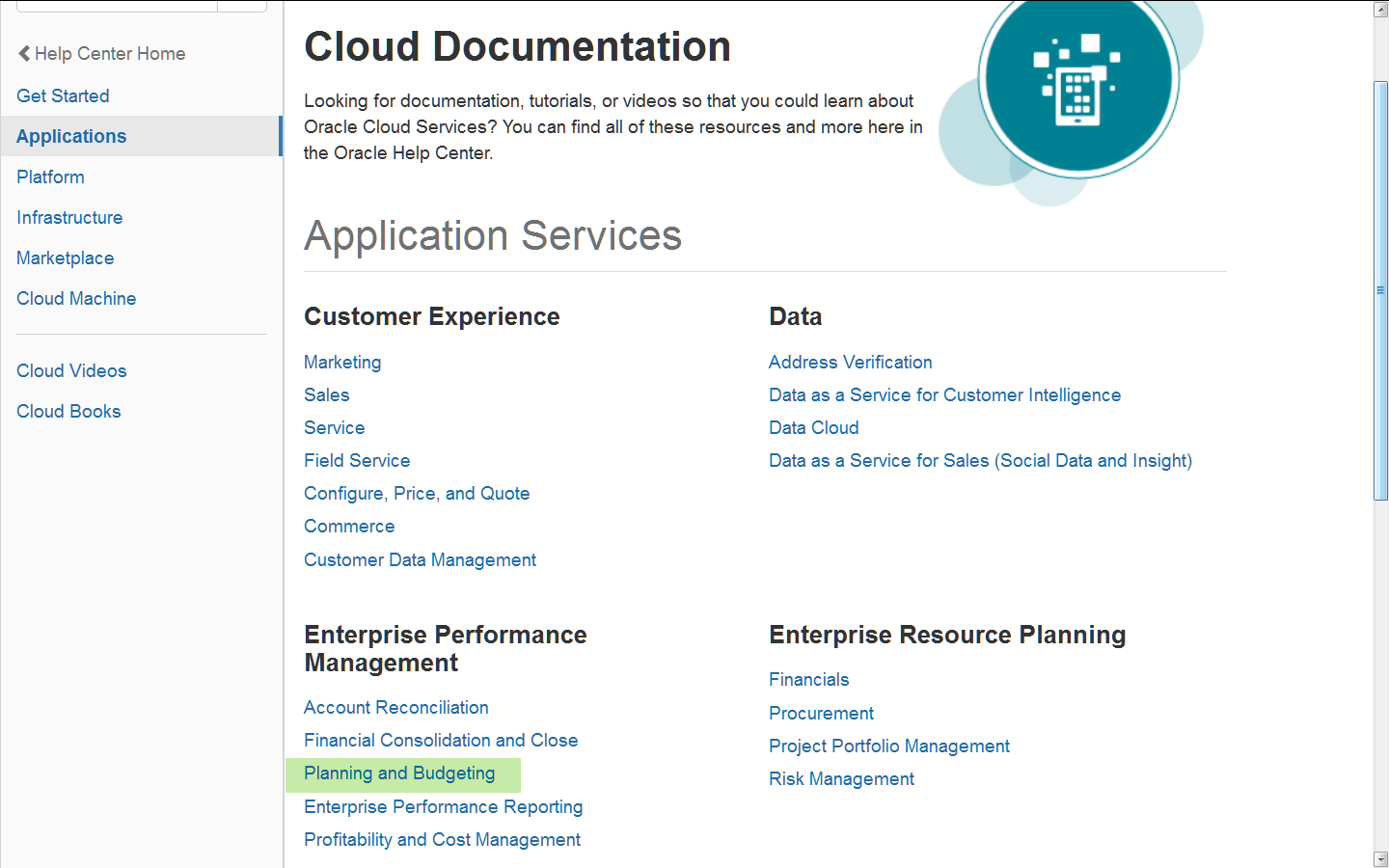Open Enterprise Performance Reporting link
This screenshot has height=868, width=1389.
444,806
